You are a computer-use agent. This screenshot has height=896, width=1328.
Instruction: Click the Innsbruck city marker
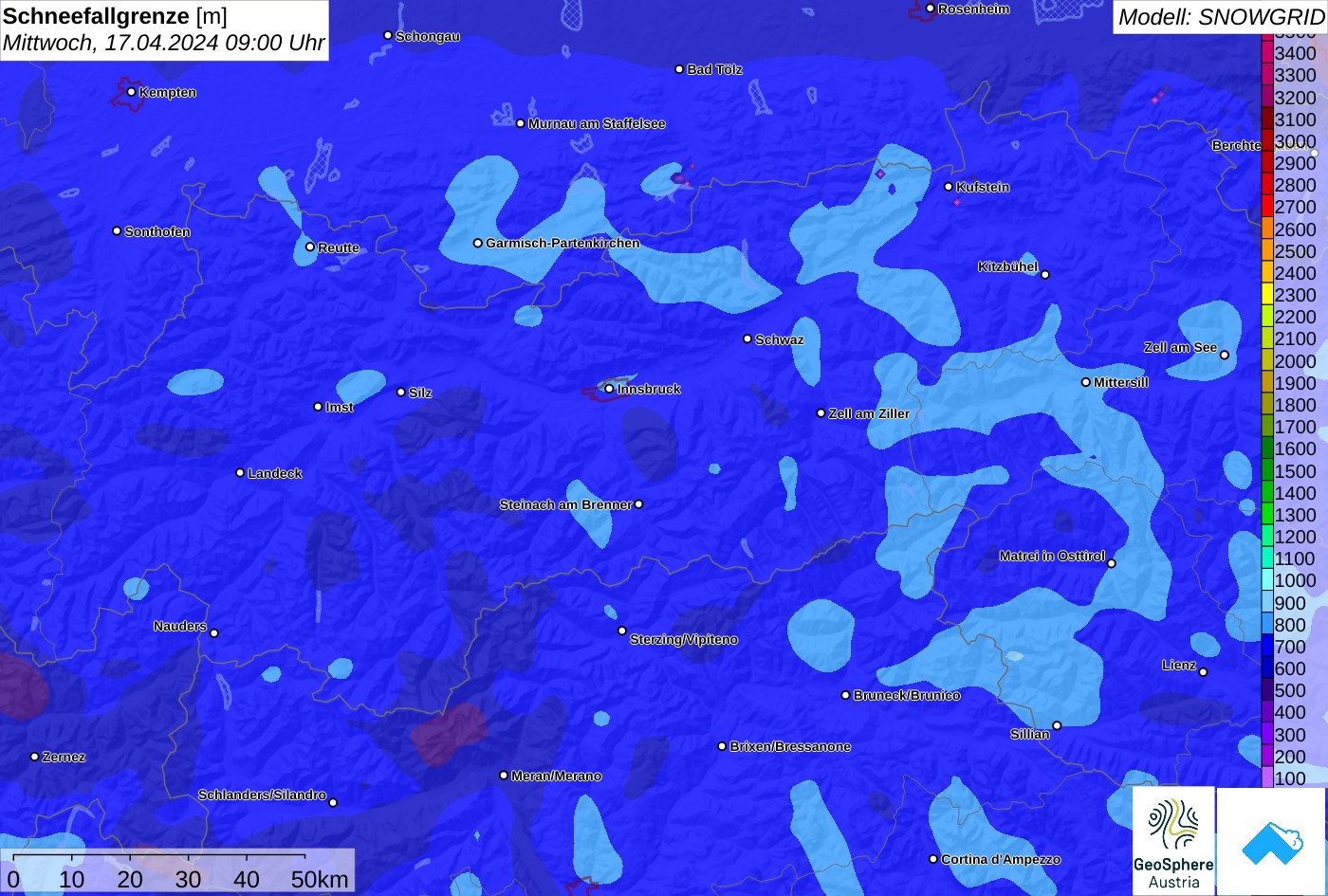click(x=609, y=389)
